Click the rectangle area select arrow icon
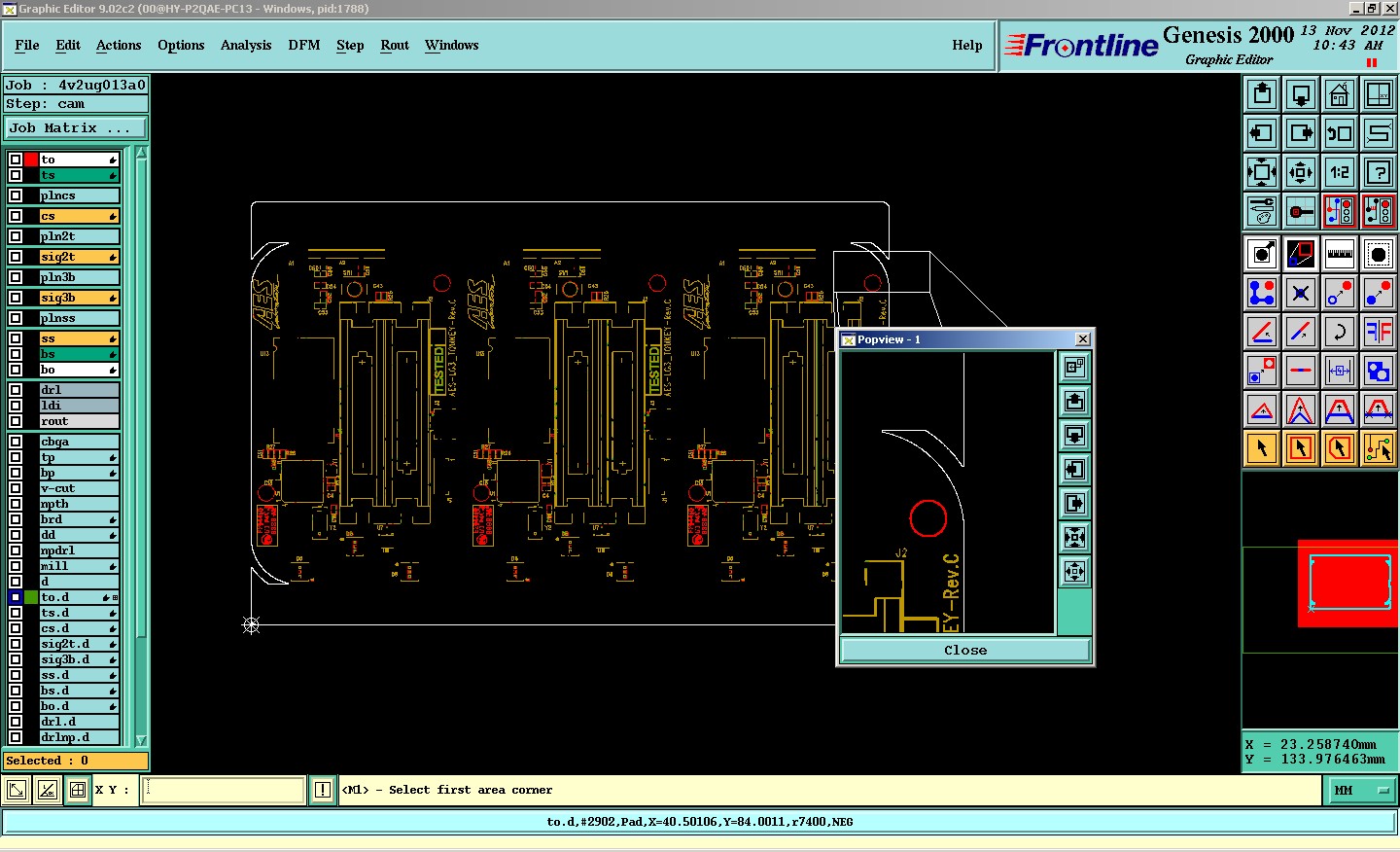Viewport: 1400px width, 852px height. click(x=1301, y=448)
